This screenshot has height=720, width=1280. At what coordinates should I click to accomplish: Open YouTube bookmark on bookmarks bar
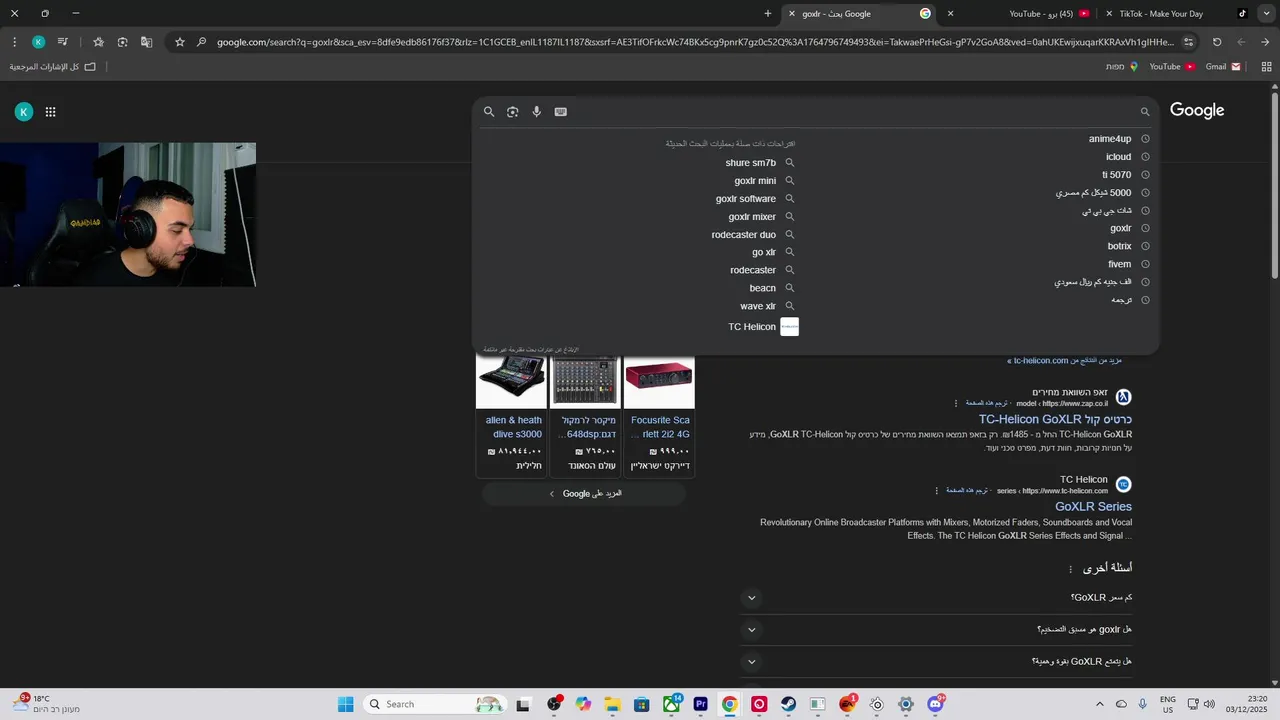(1172, 66)
